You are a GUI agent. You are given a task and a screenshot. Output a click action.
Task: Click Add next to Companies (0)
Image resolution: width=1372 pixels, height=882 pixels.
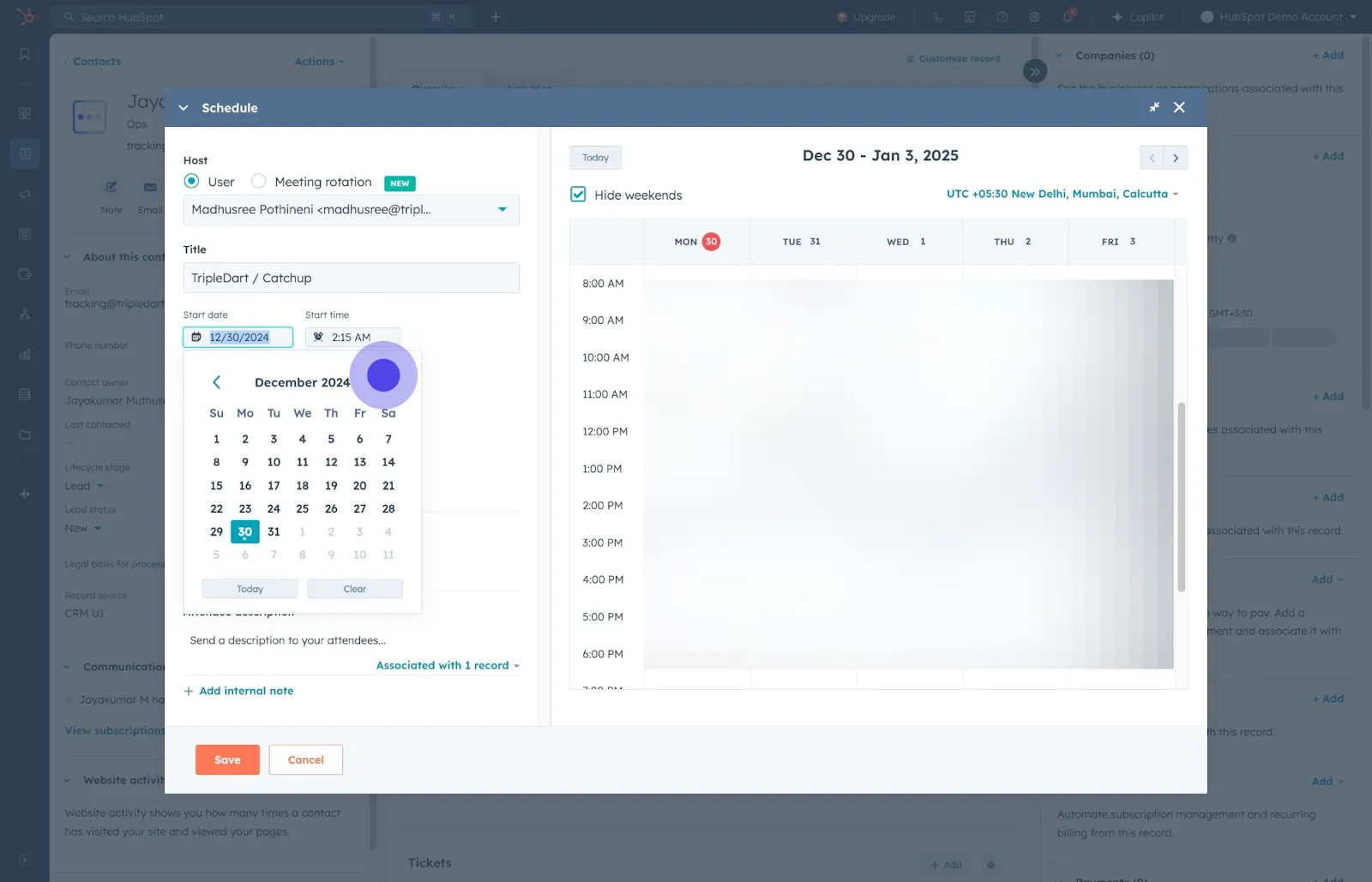click(1328, 56)
